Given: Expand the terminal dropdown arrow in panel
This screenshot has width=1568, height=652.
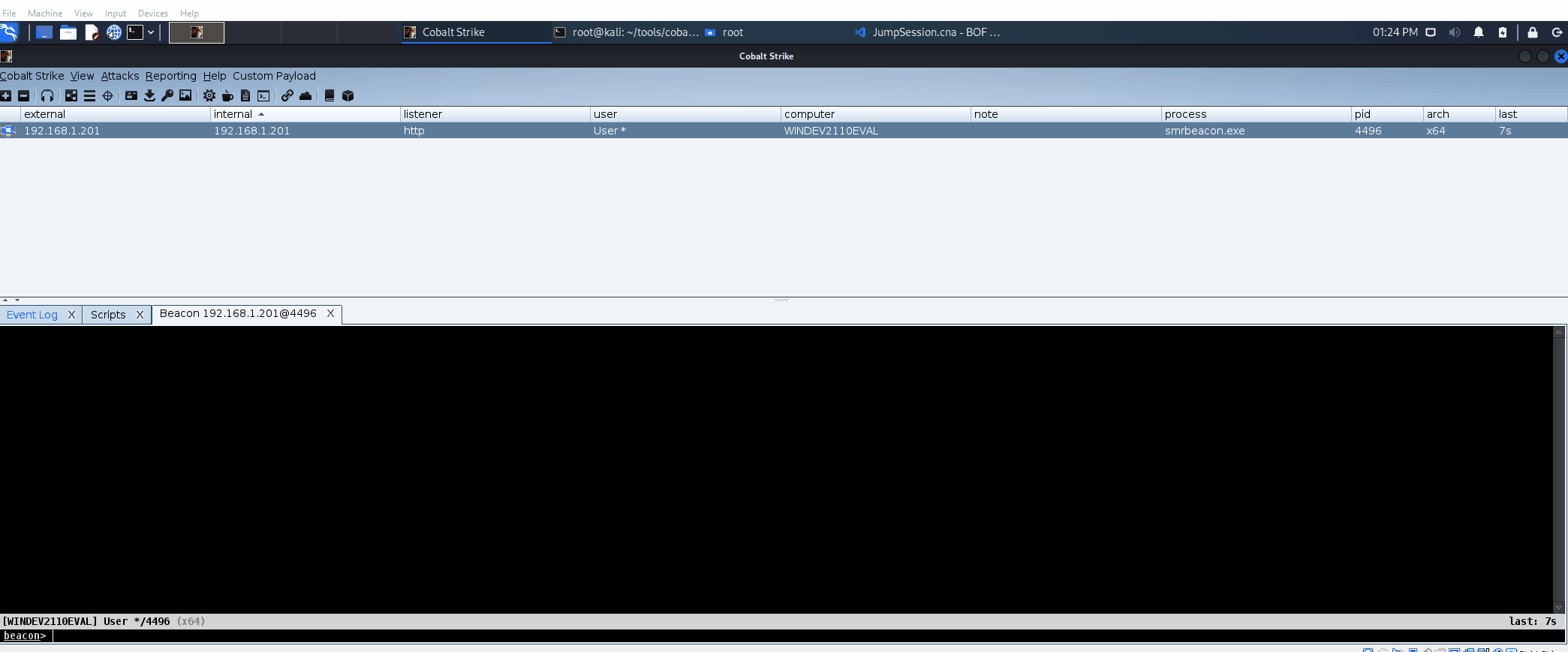Looking at the screenshot, I should click(151, 32).
